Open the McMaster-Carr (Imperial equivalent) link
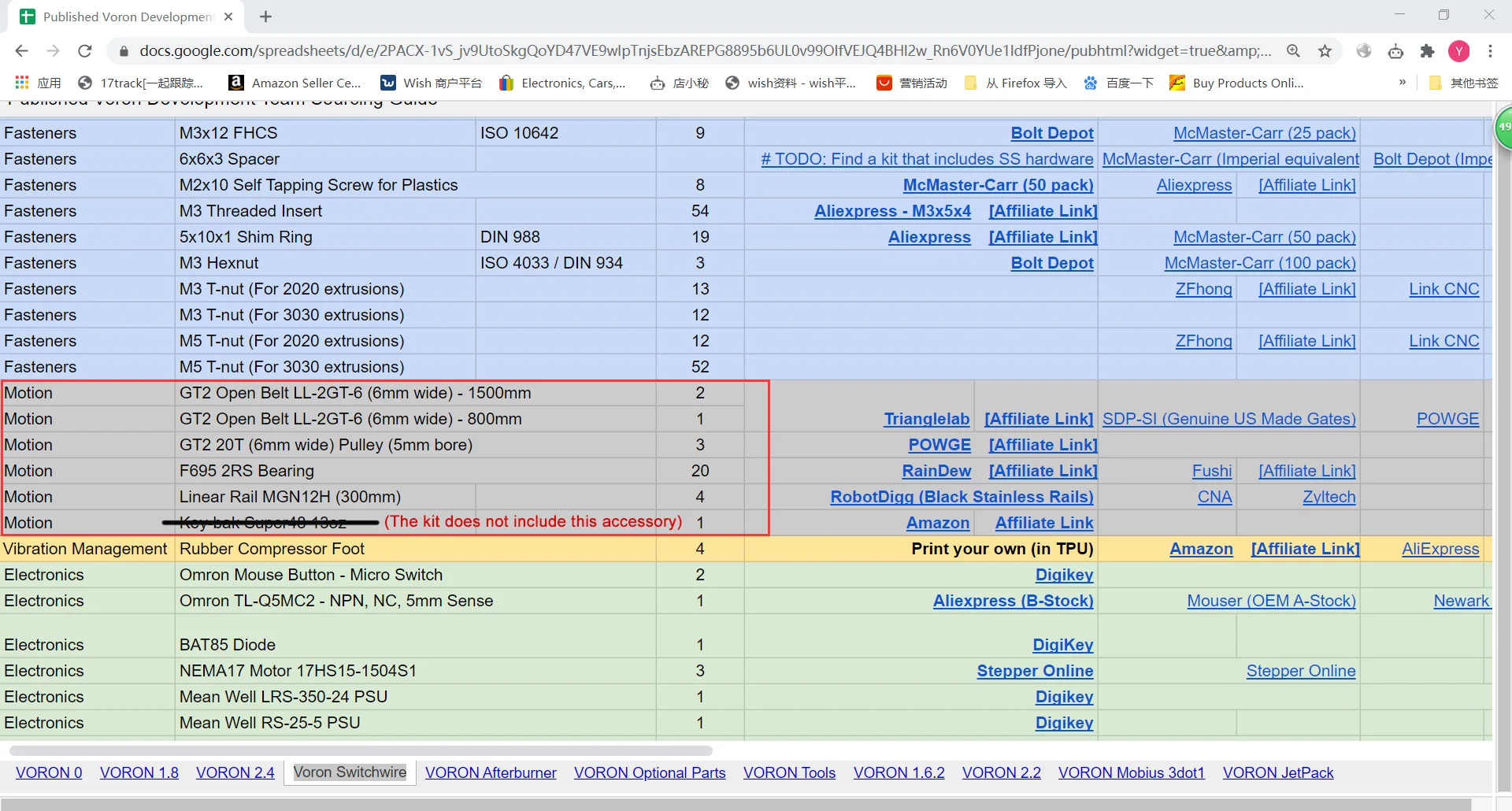Screen dimensions: 1512x811 [x=1231, y=159]
